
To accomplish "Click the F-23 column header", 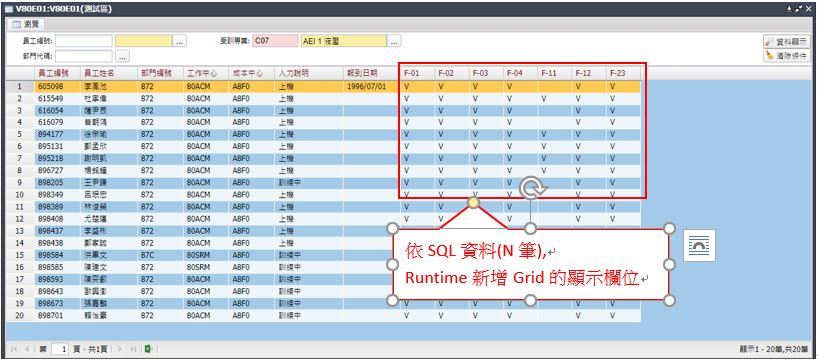I will point(624,74).
